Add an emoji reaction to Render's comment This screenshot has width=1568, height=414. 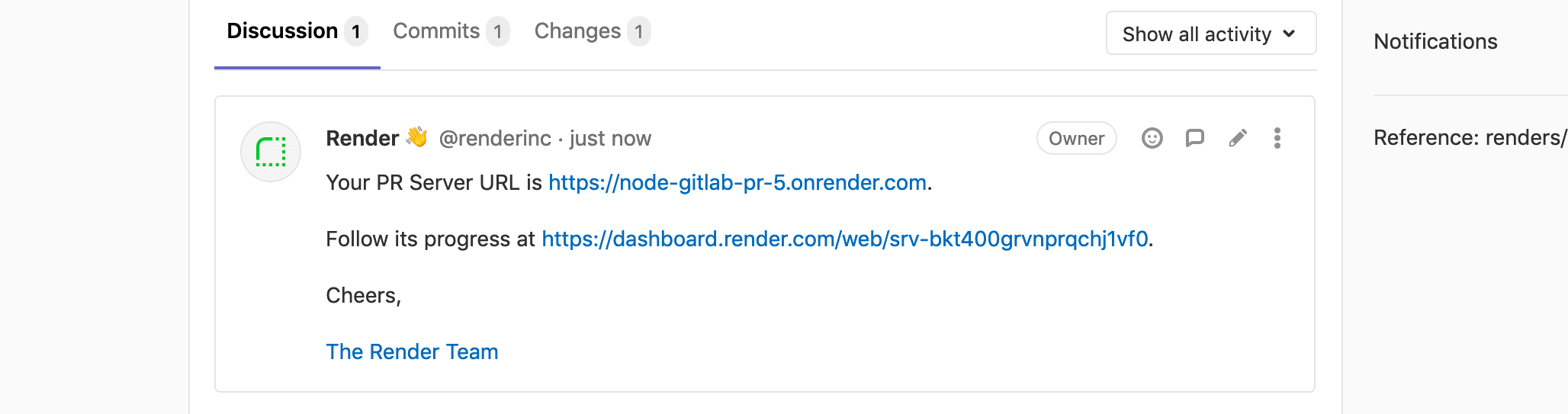pos(1152,138)
